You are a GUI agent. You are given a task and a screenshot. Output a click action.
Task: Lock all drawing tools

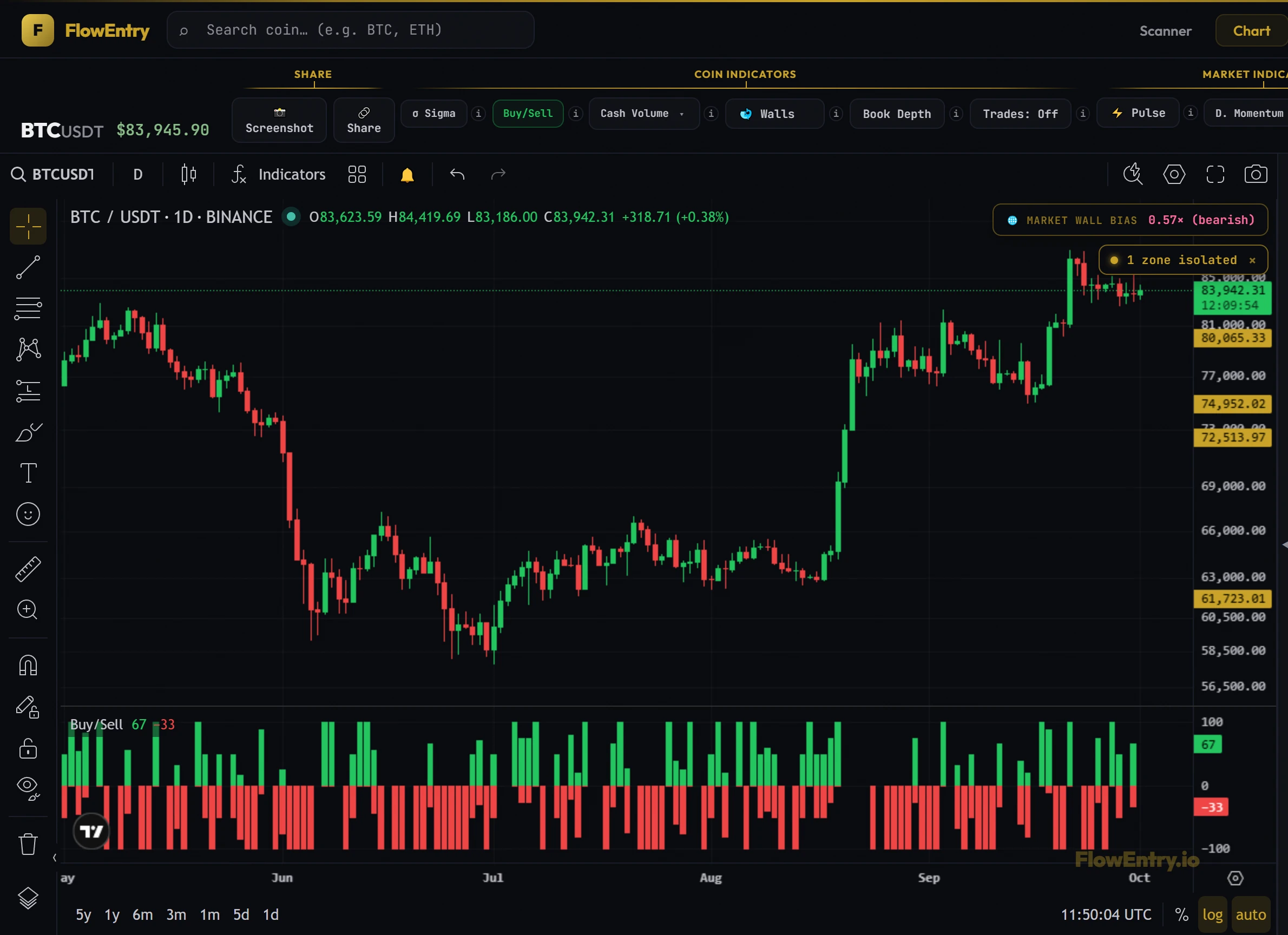click(28, 748)
